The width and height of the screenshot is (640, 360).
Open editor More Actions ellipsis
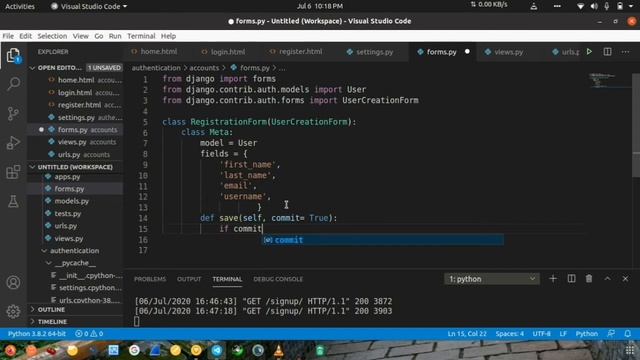click(625, 52)
